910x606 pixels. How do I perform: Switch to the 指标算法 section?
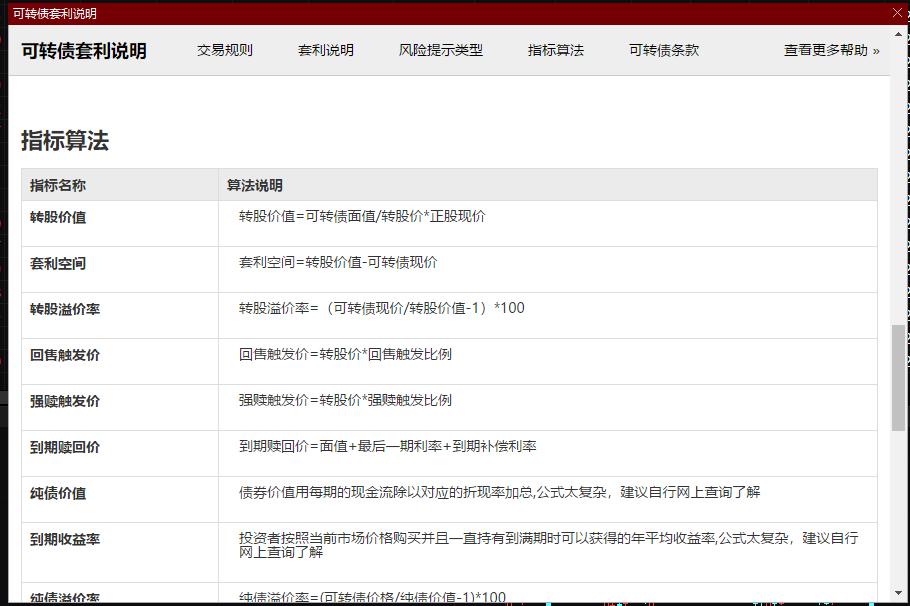(x=555, y=48)
